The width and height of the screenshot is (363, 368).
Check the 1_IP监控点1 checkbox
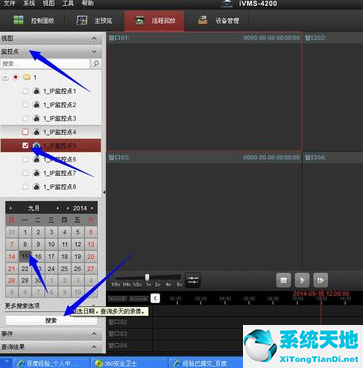click(25, 91)
